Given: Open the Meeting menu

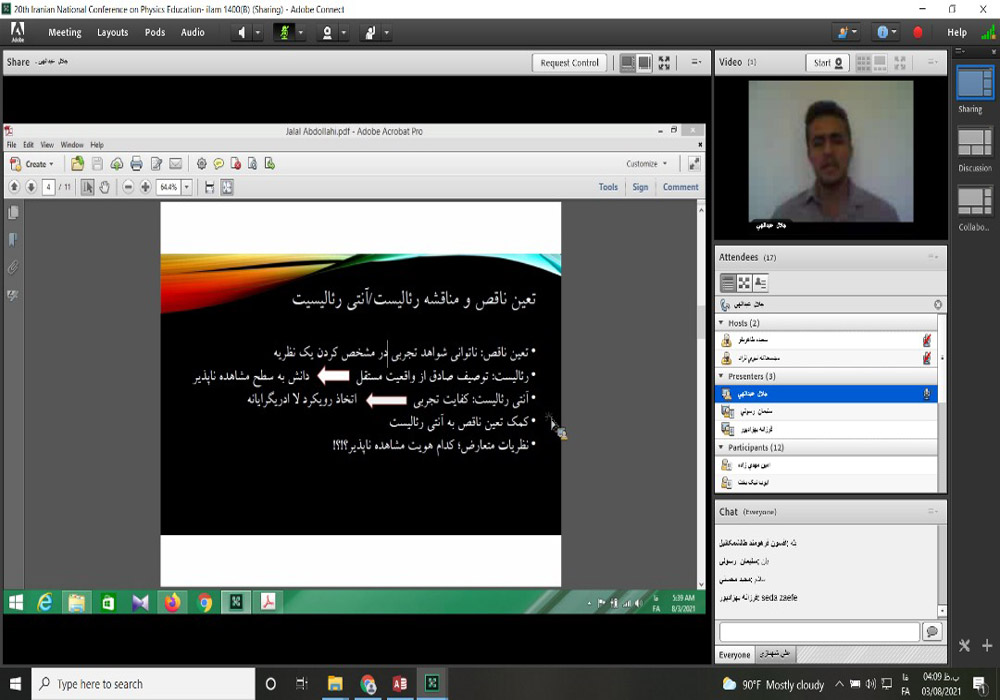Looking at the screenshot, I should pyautogui.click(x=65, y=32).
